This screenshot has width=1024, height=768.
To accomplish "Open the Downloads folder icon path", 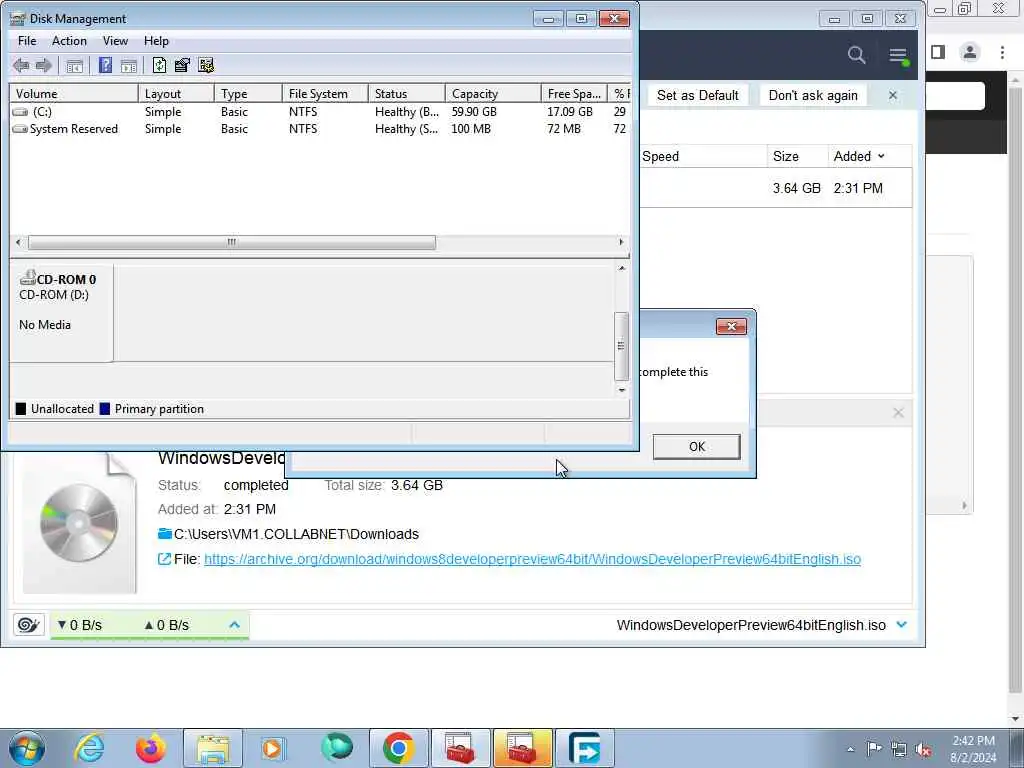I will click(165, 534).
